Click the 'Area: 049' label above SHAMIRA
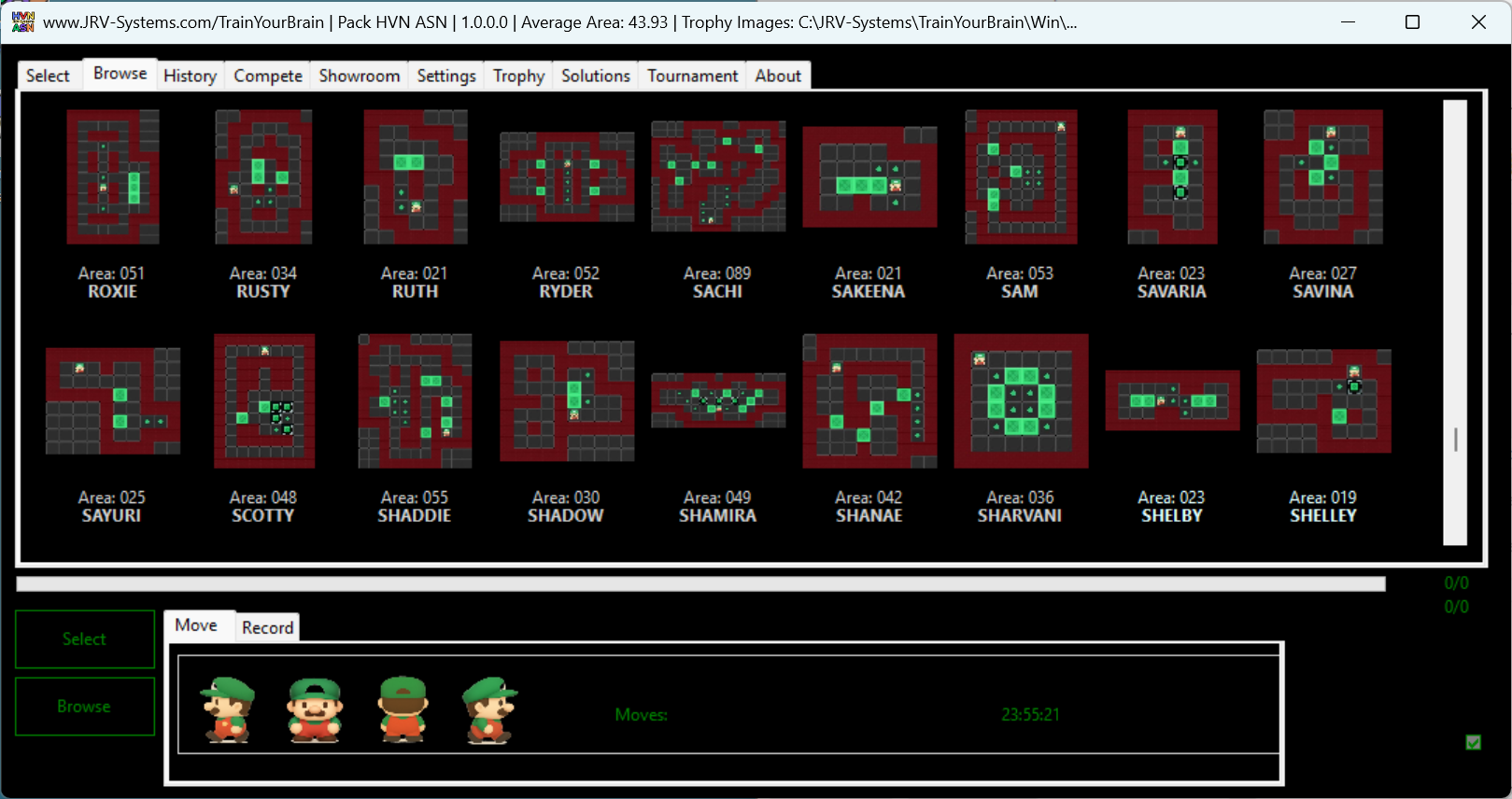 (x=717, y=498)
